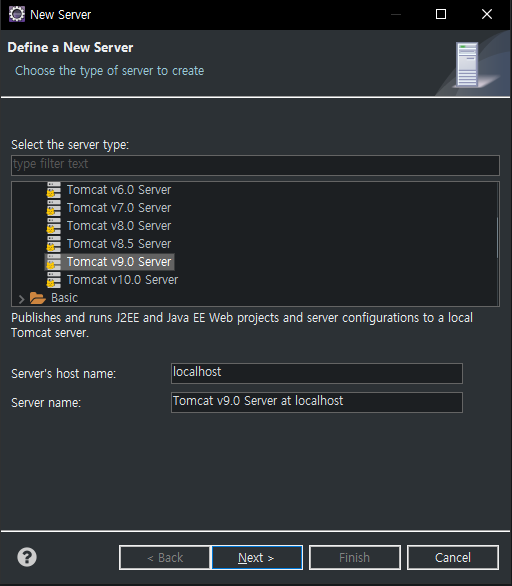This screenshot has width=512, height=586.
Task: Expand the Basic folder node
Action: [x=21, y=299]
